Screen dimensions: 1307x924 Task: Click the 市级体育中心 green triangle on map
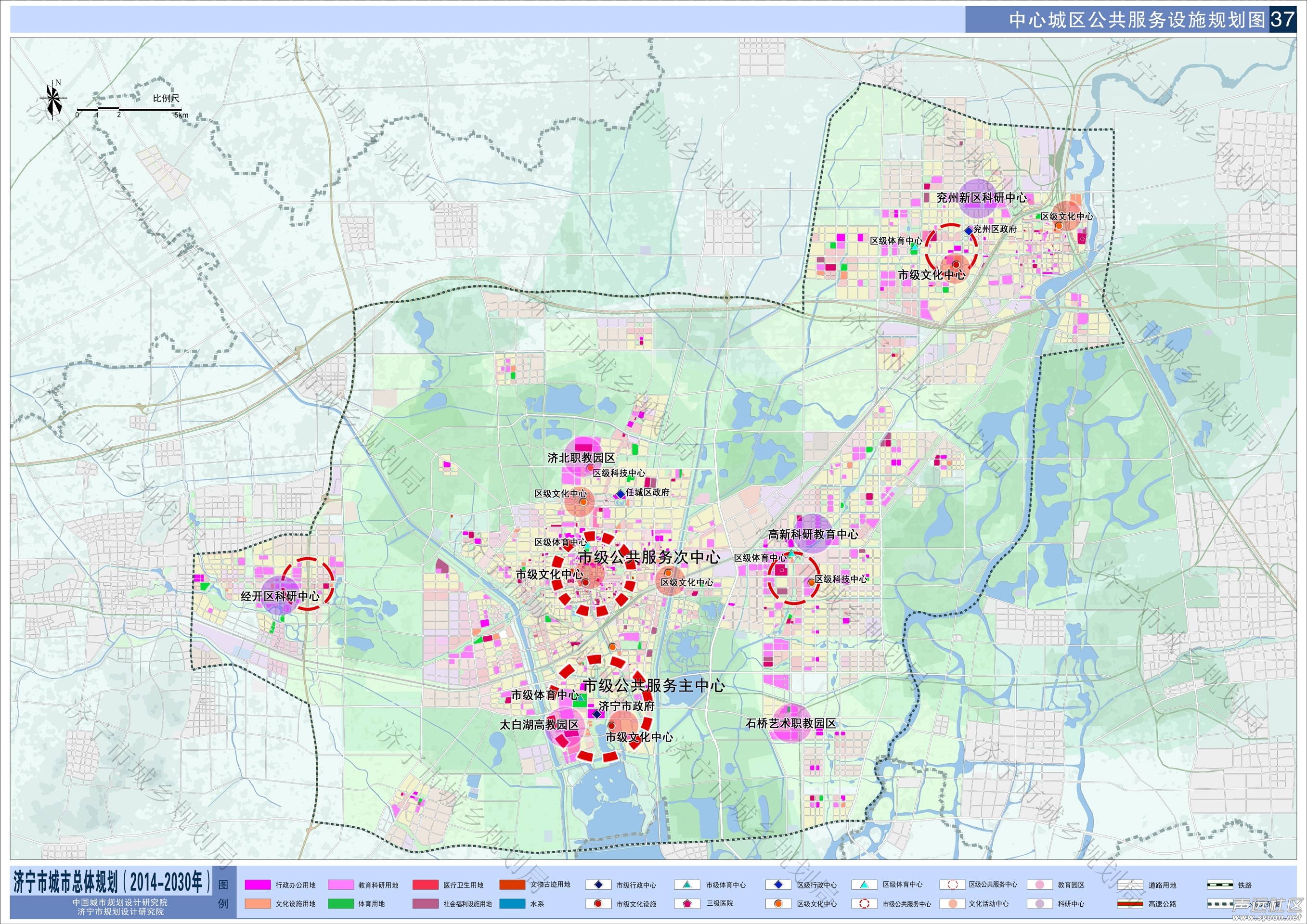(580, 697)
